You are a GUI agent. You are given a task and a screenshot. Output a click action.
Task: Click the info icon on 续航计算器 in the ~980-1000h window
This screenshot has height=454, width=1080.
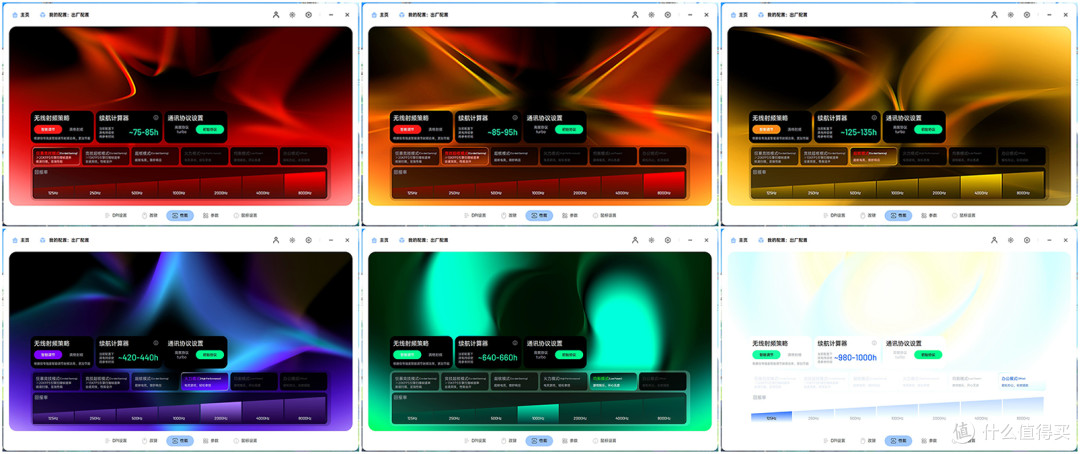(x=874, y=342)
